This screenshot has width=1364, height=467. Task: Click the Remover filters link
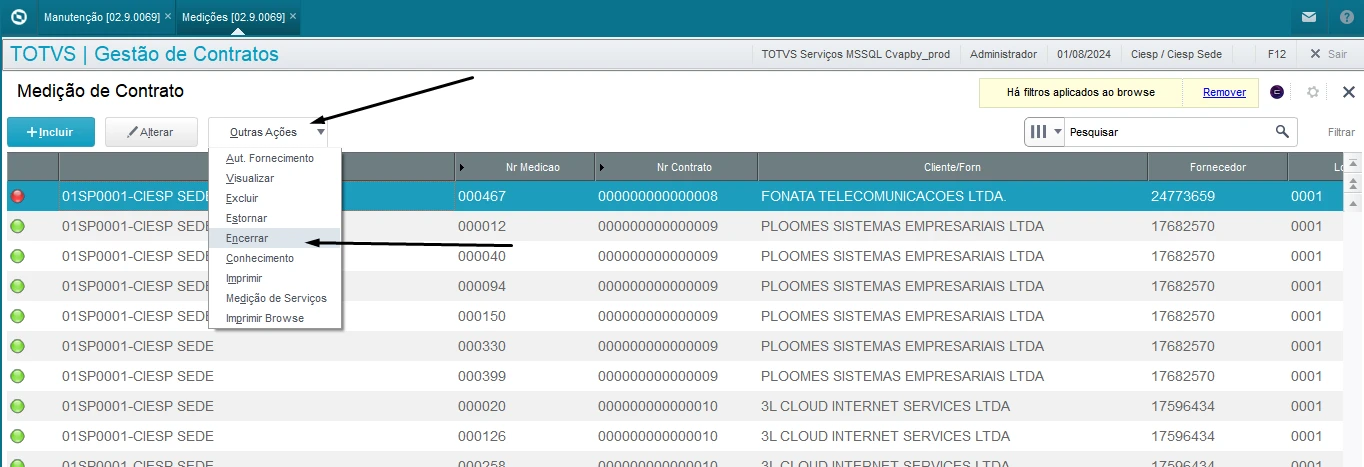[x=1224, y=92]
